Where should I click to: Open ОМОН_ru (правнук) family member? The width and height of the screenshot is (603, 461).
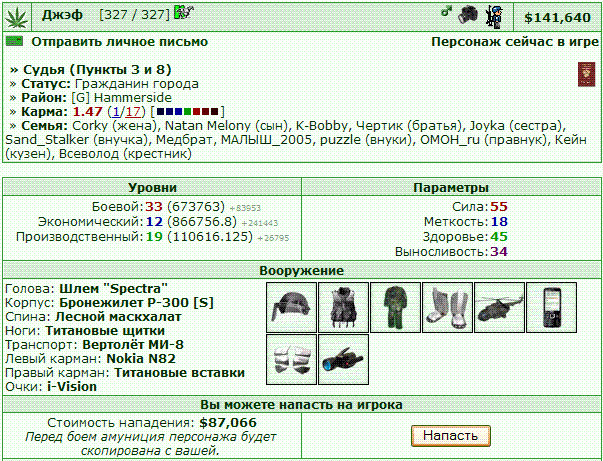[483, 140]
